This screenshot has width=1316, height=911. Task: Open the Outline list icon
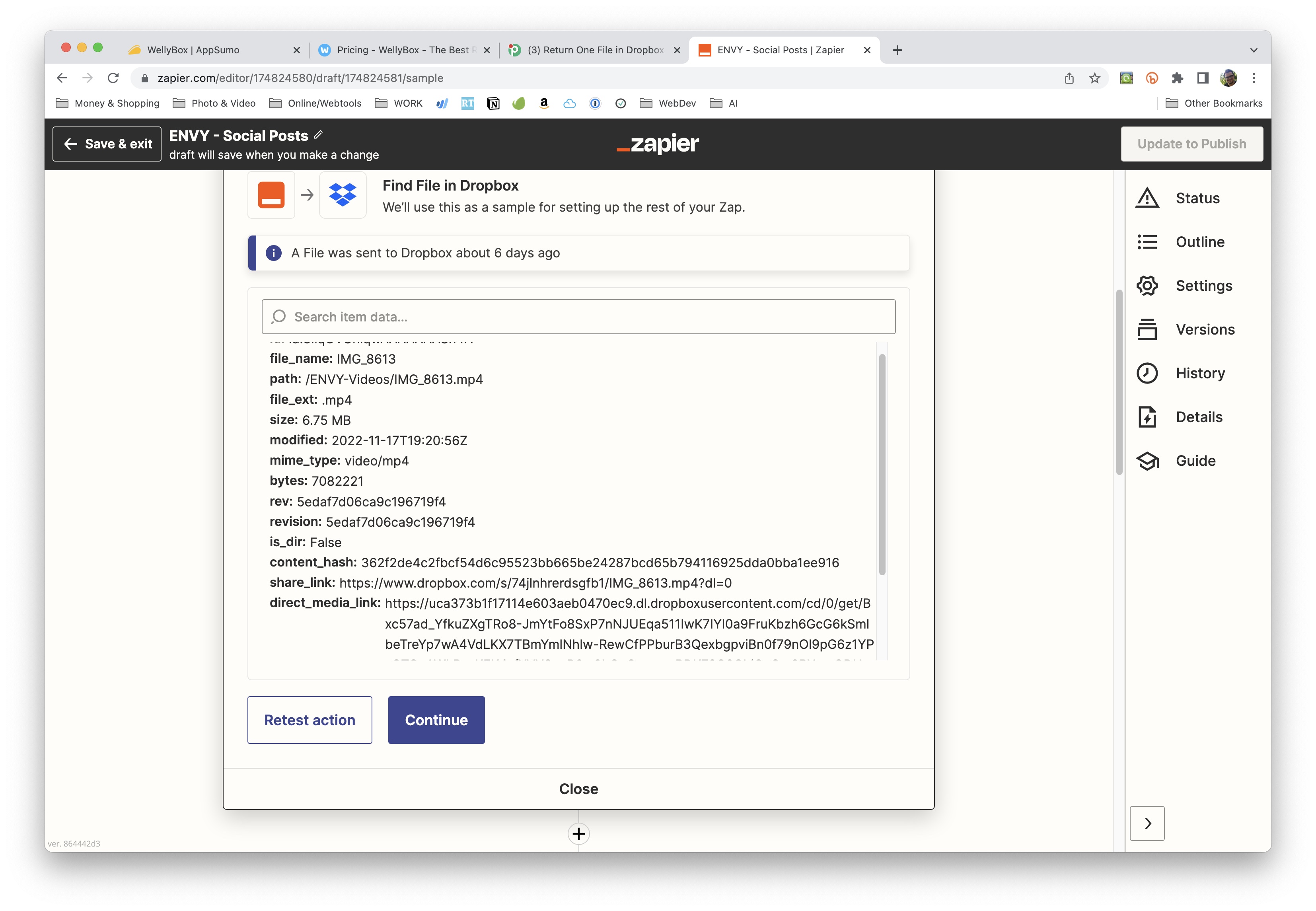(1147, 242)
